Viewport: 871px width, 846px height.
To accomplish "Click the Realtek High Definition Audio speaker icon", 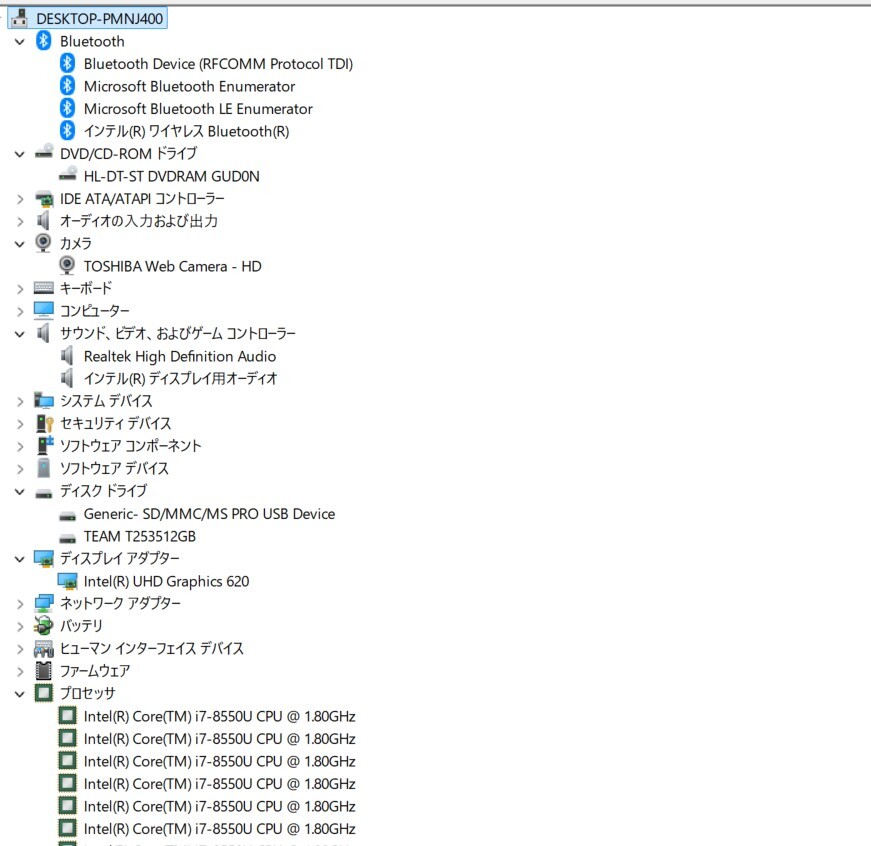I will tap(67, 356).
